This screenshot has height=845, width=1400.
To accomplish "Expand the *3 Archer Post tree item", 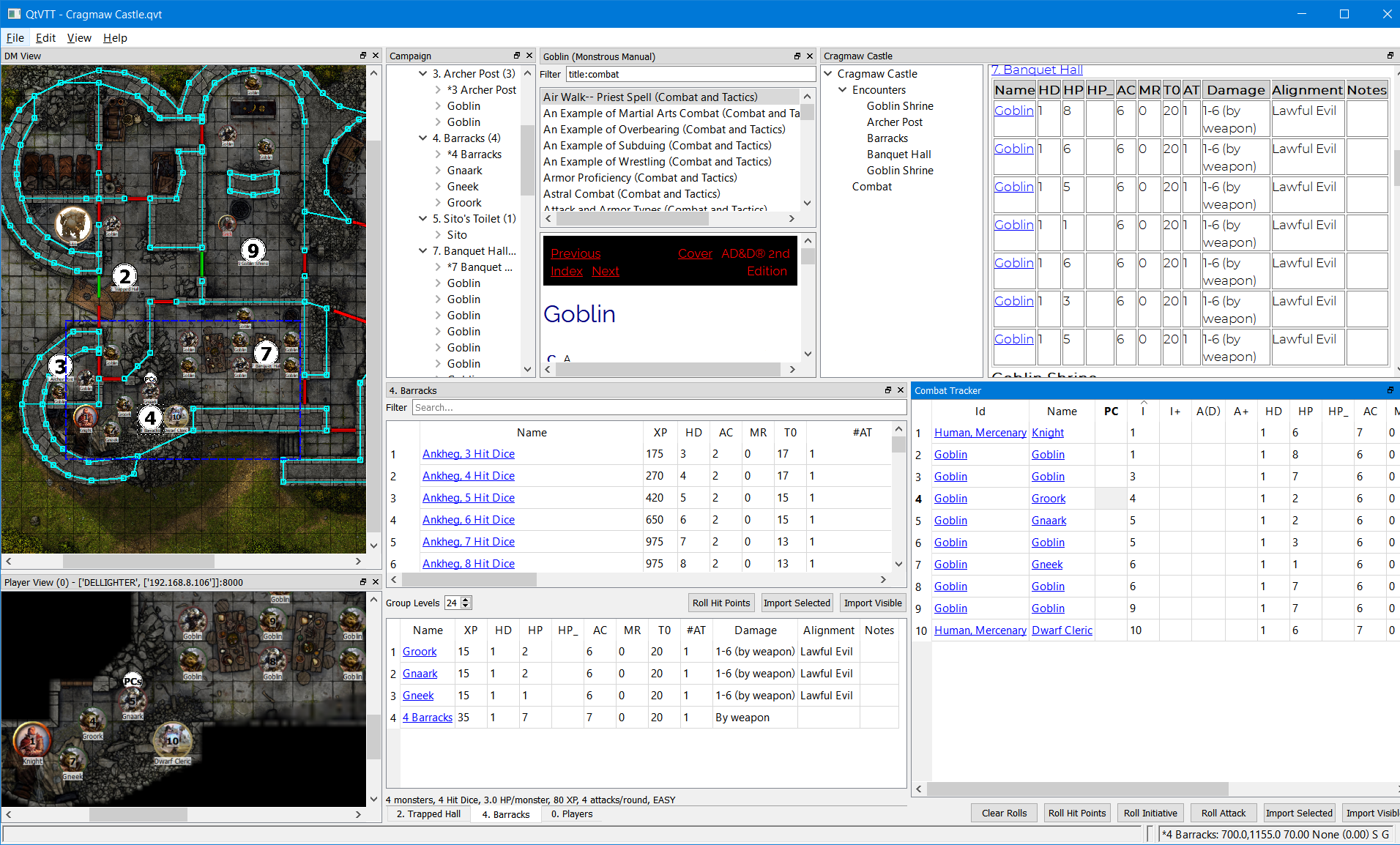I will (x=438, y=89).
